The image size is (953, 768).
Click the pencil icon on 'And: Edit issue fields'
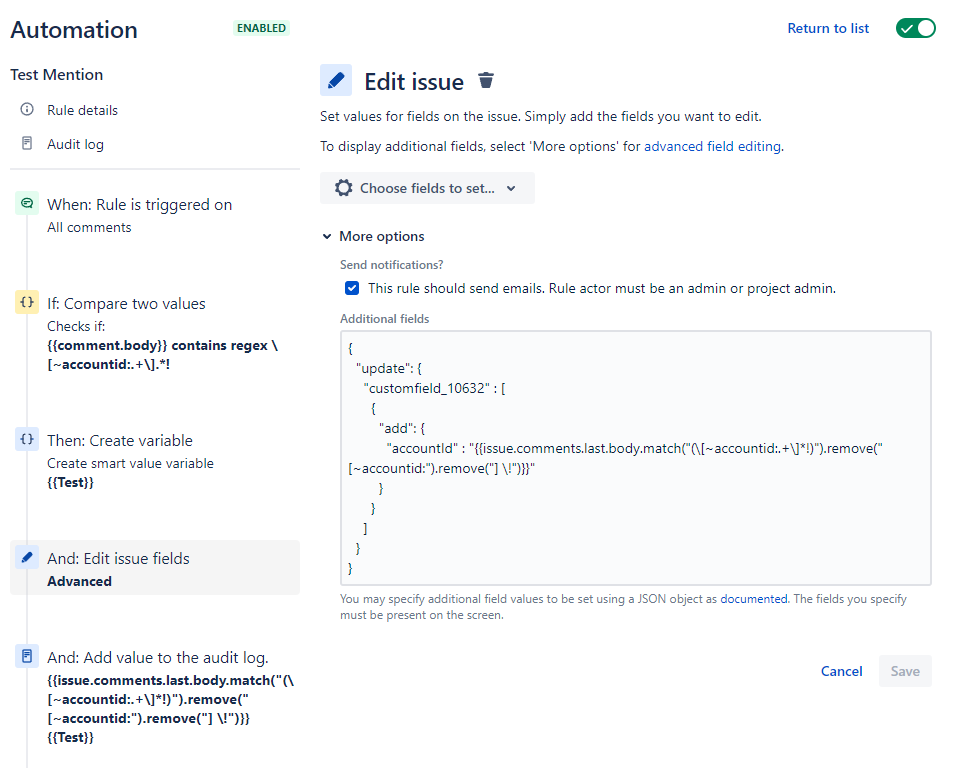point(26,558)
